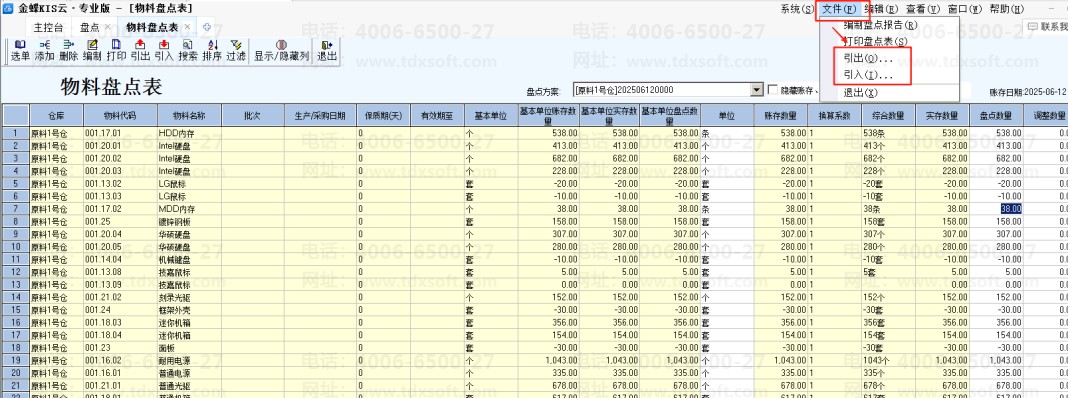
Task: Click material name 框架外壳
Action: tap(189, 309)
